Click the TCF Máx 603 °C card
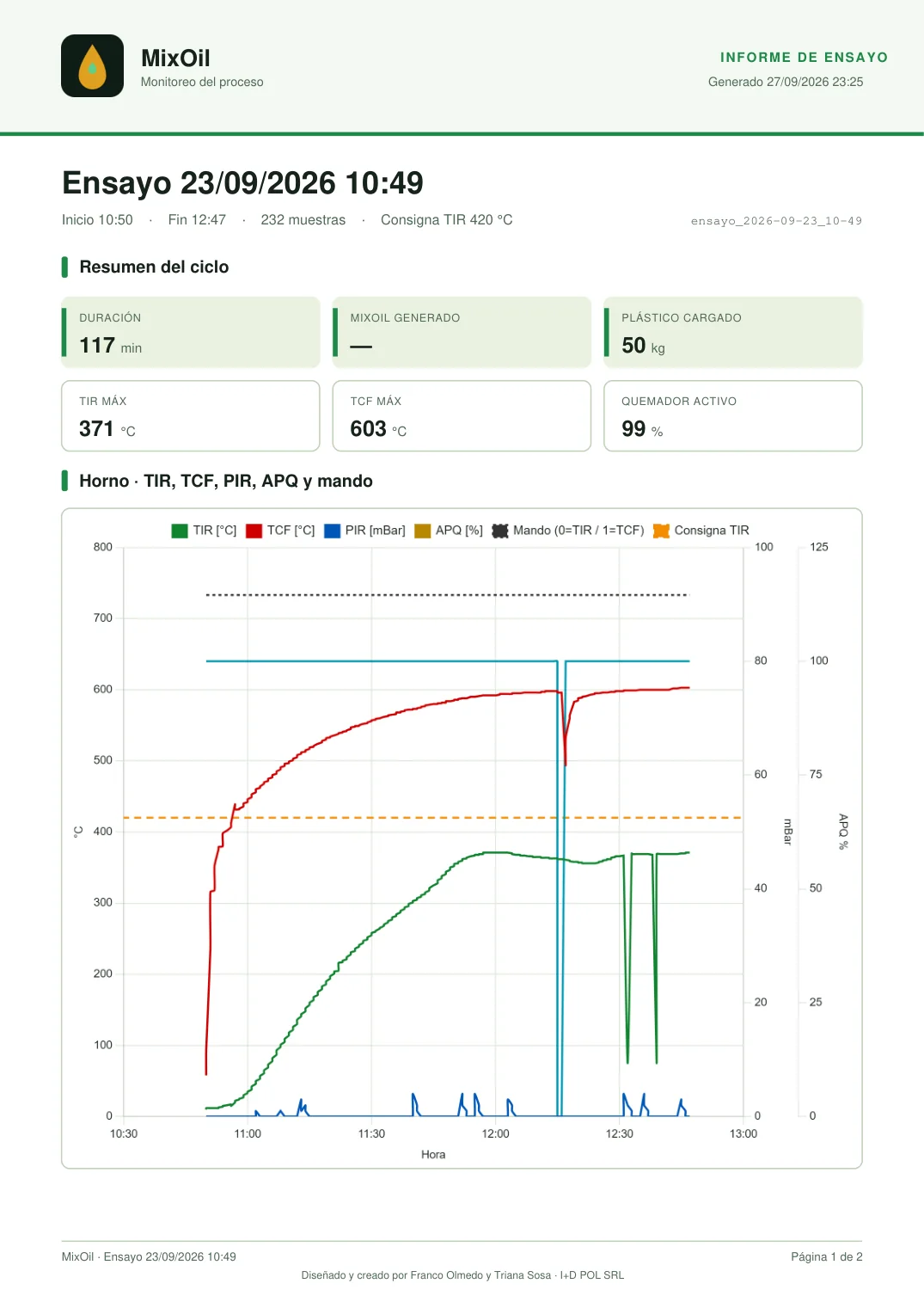The width and height of the screenshot is (924, 1308). click(x=462, y=416)
